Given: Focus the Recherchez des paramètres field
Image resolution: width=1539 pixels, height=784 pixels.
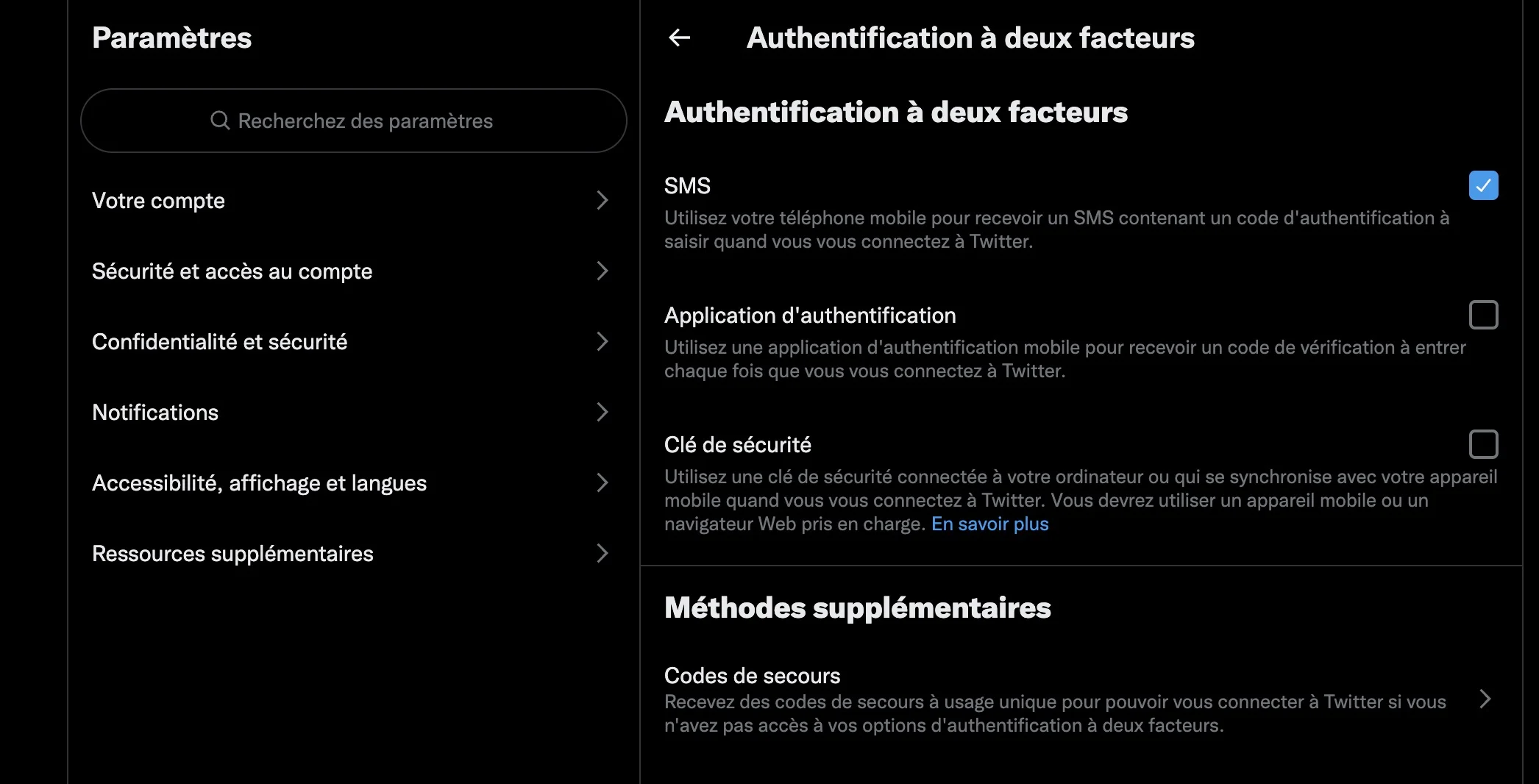Looking at the screenshot, I should (x=366, y=121).
